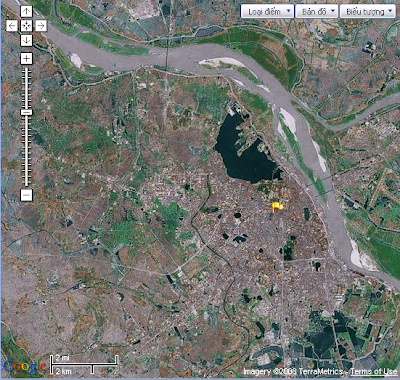Click the yellow flag marker on map

tap(277, 207)
